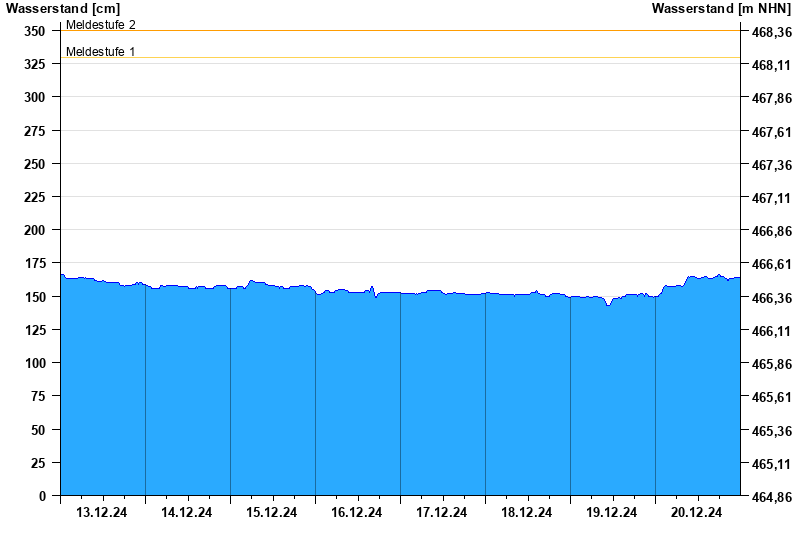Select the 0 value on left axis
The height and width of the screenshot is (550, 800).
click(42, 495)
